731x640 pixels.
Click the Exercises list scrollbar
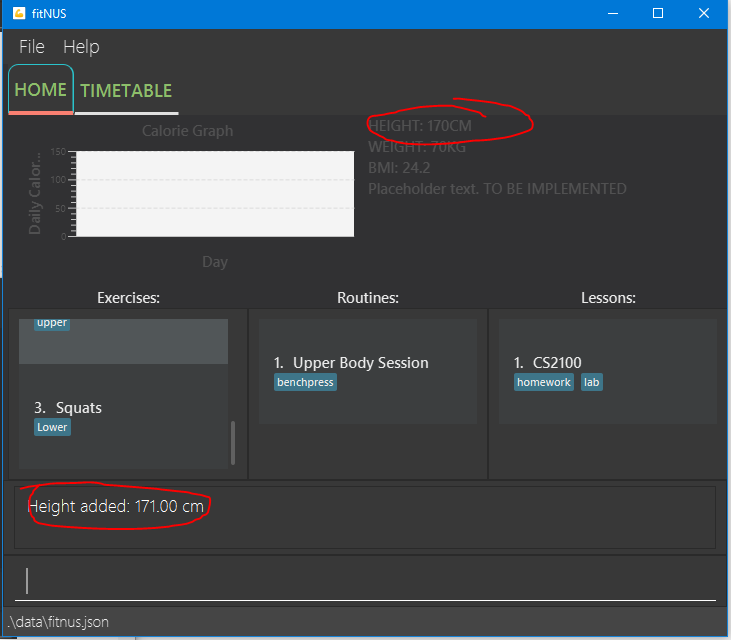coord(233,443)
